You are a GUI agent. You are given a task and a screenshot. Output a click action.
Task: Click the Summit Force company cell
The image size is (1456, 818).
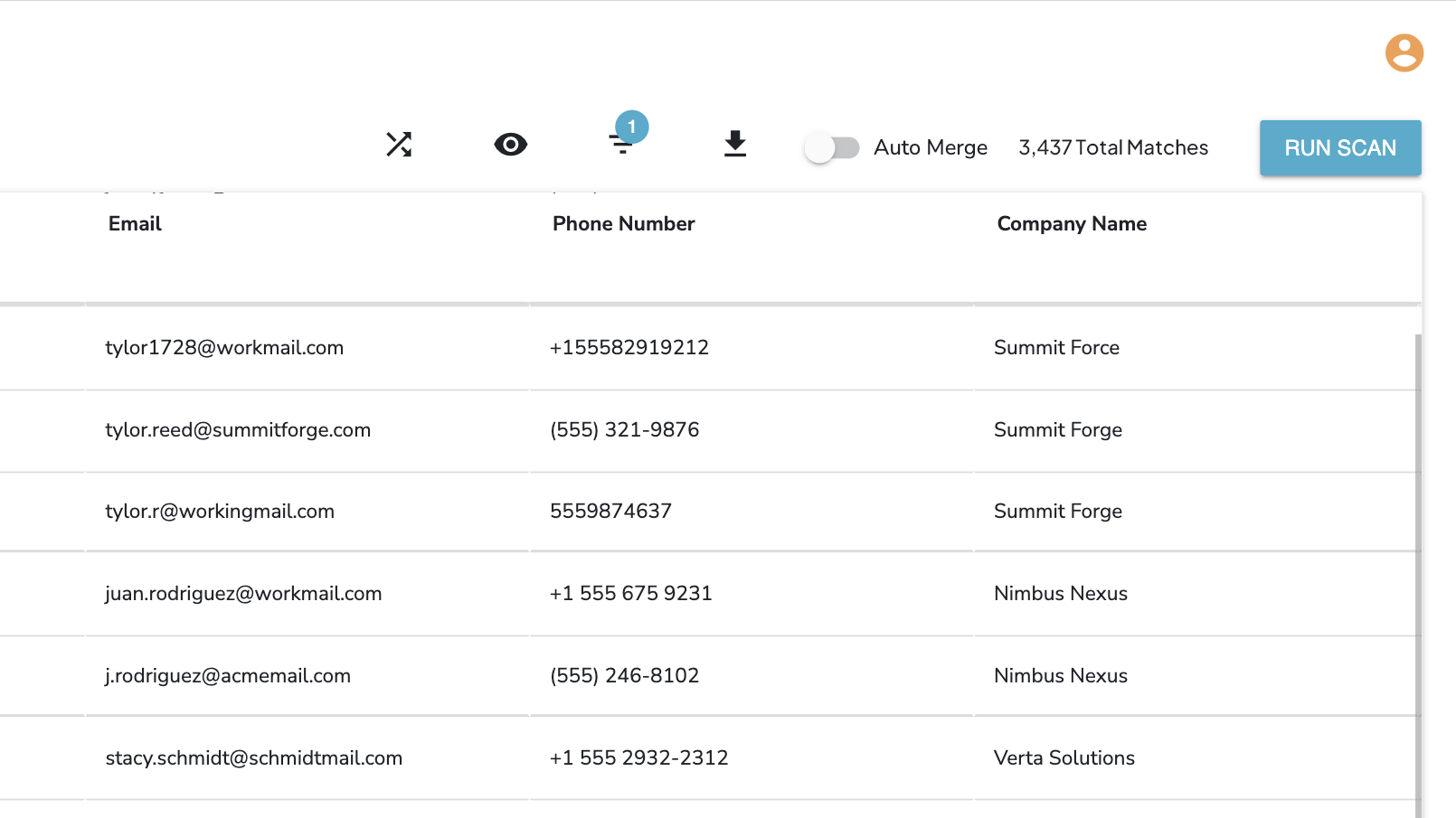[1056, 348]
